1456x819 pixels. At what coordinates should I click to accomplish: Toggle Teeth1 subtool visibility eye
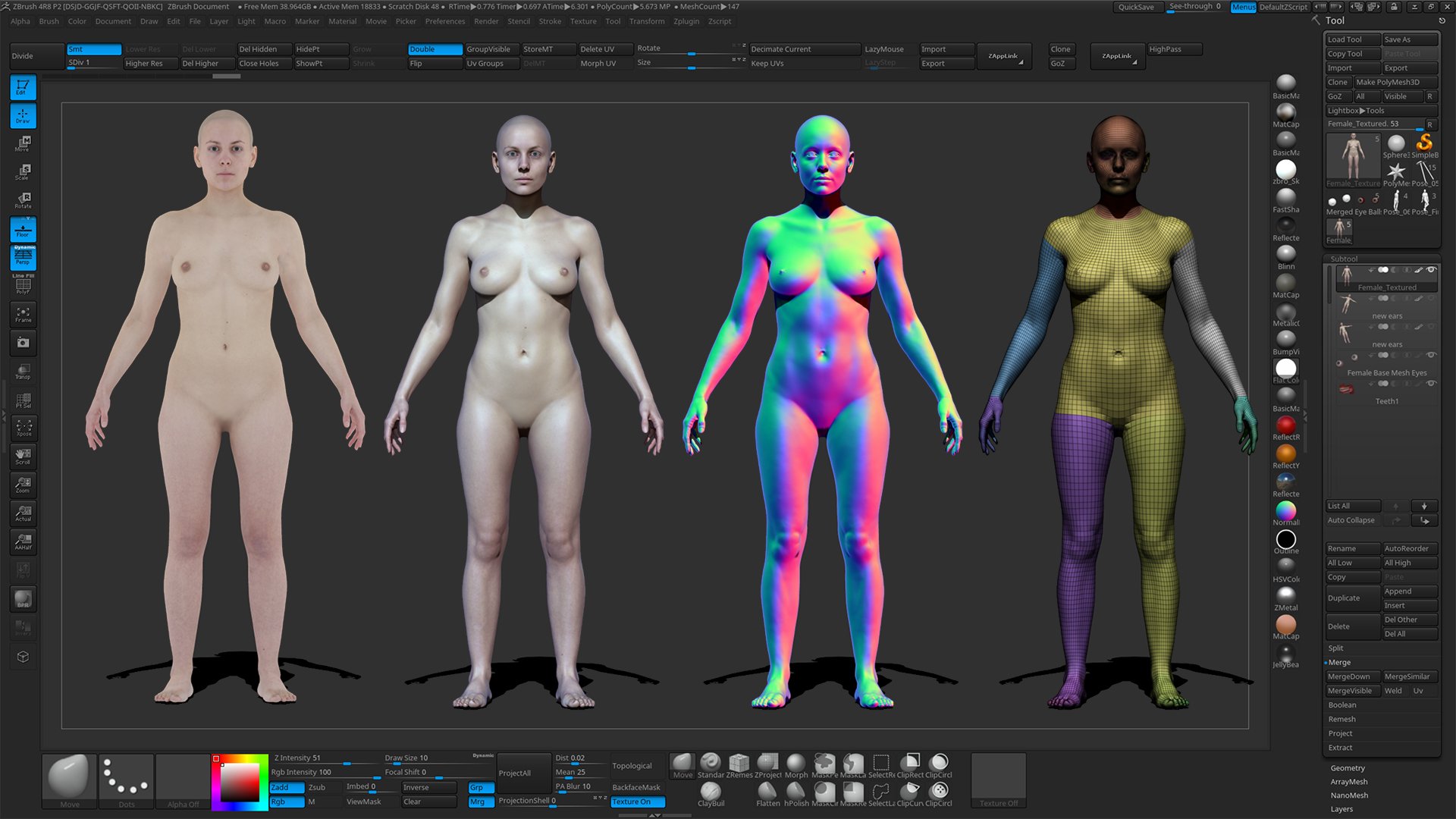click(1431, 384)
